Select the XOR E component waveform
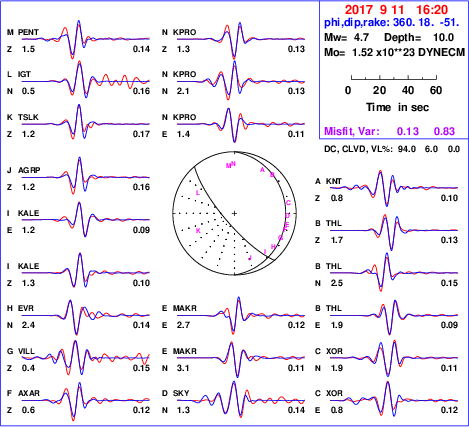Viewport: 469px width, 427px height. tap(394, 399)
